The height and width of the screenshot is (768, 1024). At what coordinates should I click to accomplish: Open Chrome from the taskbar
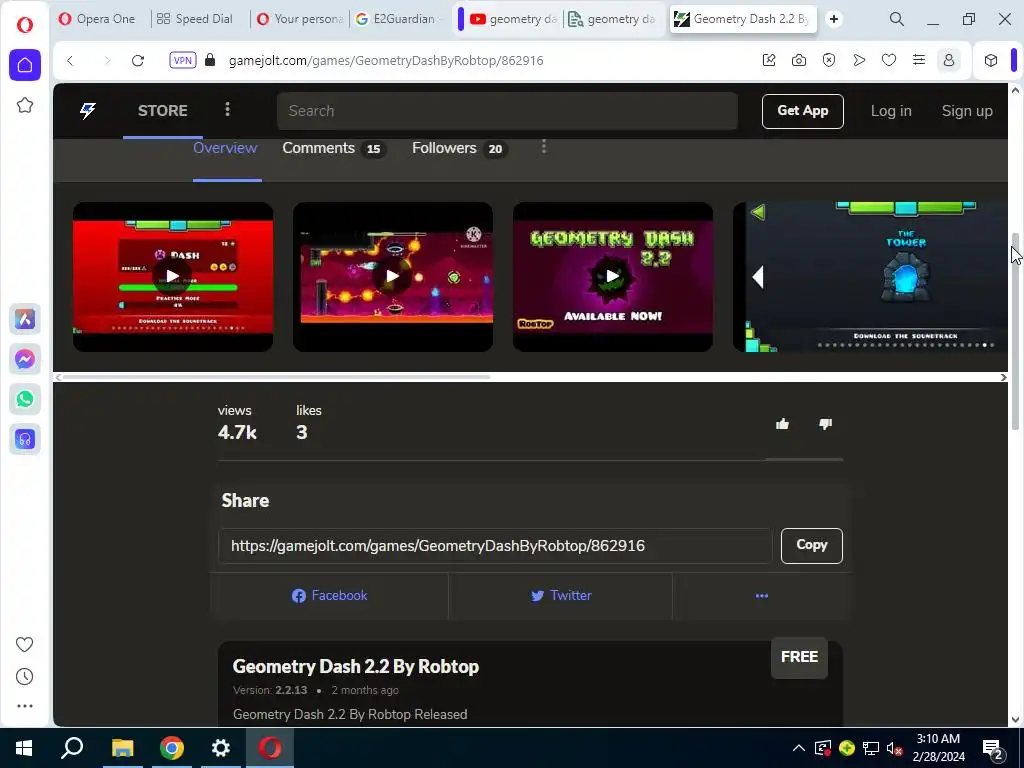(x=172, y=748)
